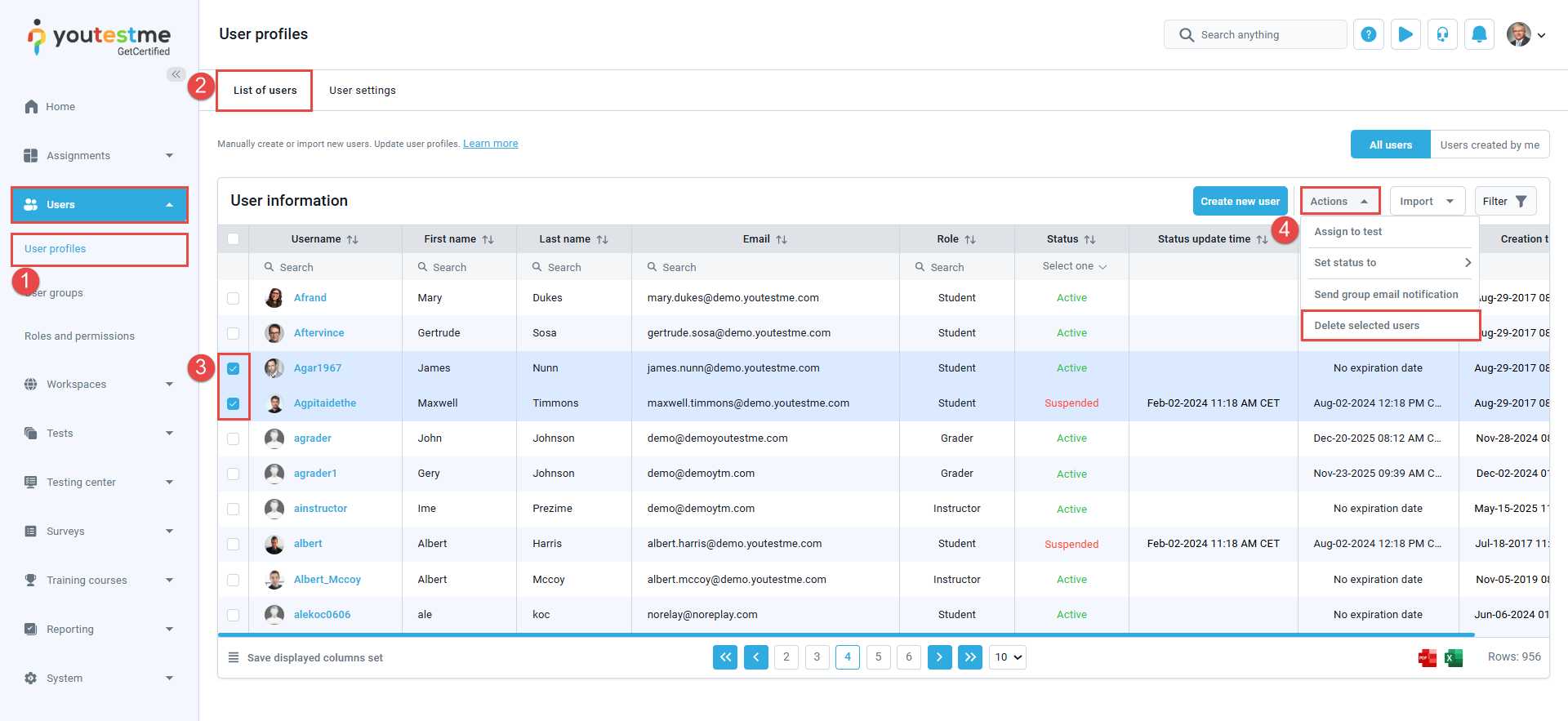1568x721 pixels.
Task: Click the support headset icon
Action: tap(1442, 34)
